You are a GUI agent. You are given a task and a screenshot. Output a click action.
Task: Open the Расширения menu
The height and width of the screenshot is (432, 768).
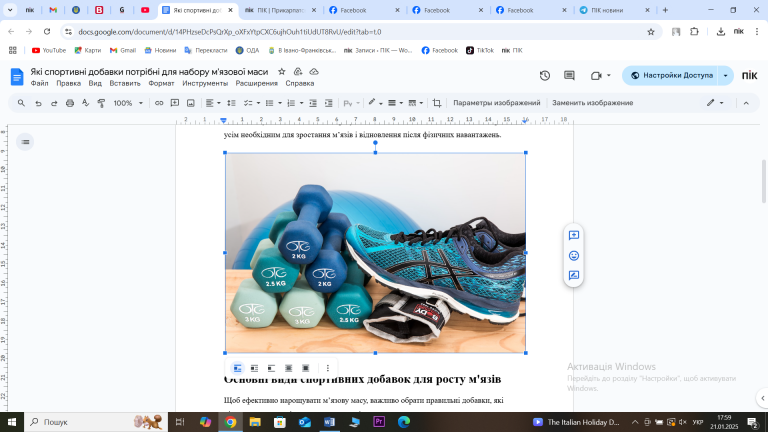click(257, 83)
